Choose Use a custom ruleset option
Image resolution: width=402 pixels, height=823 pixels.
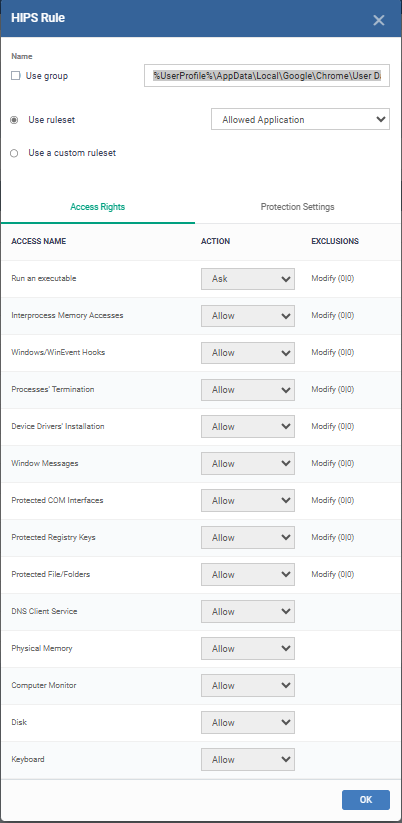[14, 153]
